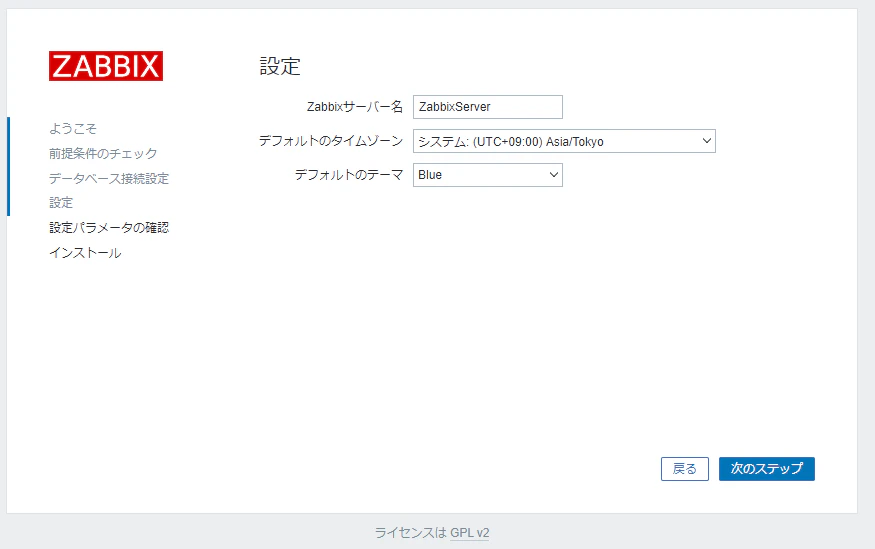Click the Zabbixサーバー名 input field
Screen dimensions: 875x549
click(488, 107)
